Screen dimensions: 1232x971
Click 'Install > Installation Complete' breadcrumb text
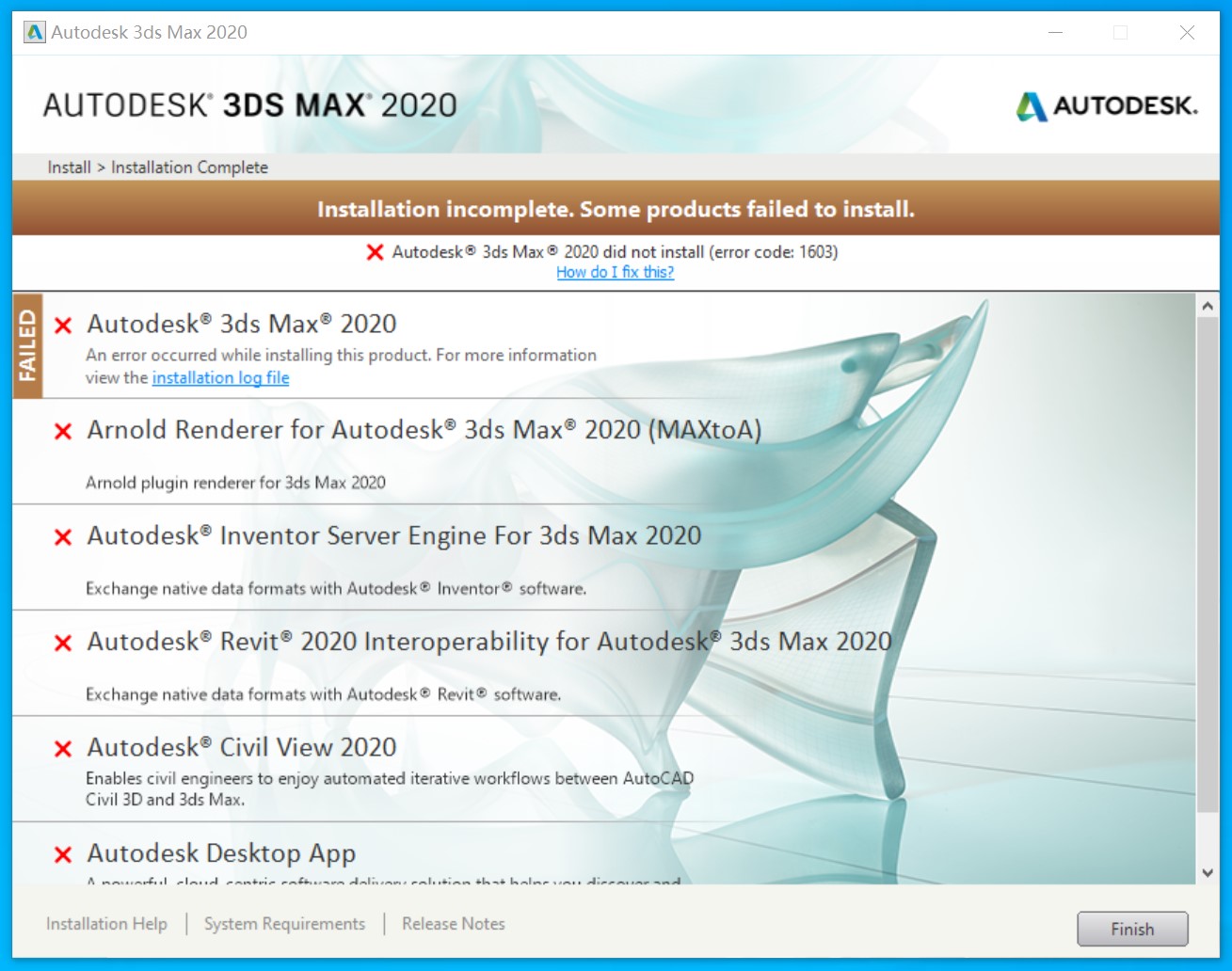tap(158, 167)
